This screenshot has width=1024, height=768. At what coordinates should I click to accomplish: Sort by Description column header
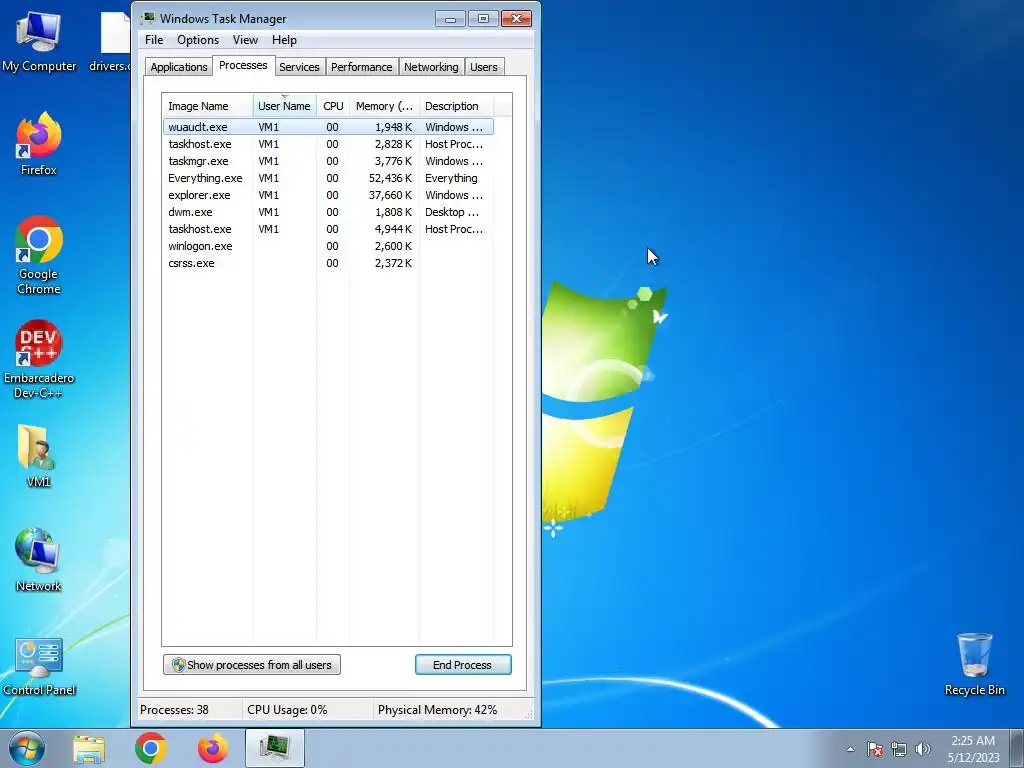click(456, 106)
